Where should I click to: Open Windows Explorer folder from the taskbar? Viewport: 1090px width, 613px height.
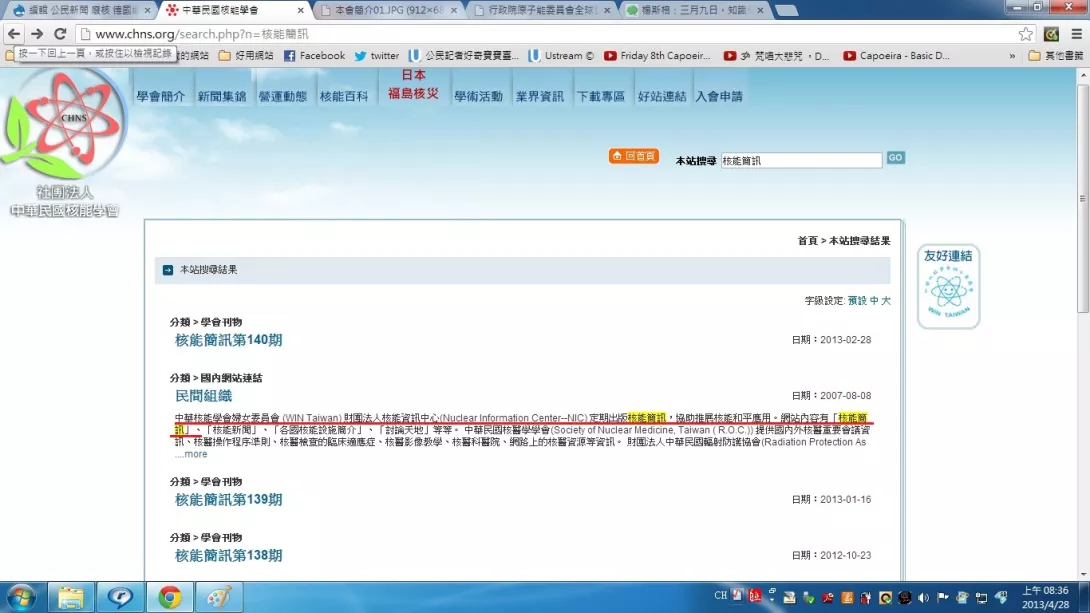click(71, 597)
